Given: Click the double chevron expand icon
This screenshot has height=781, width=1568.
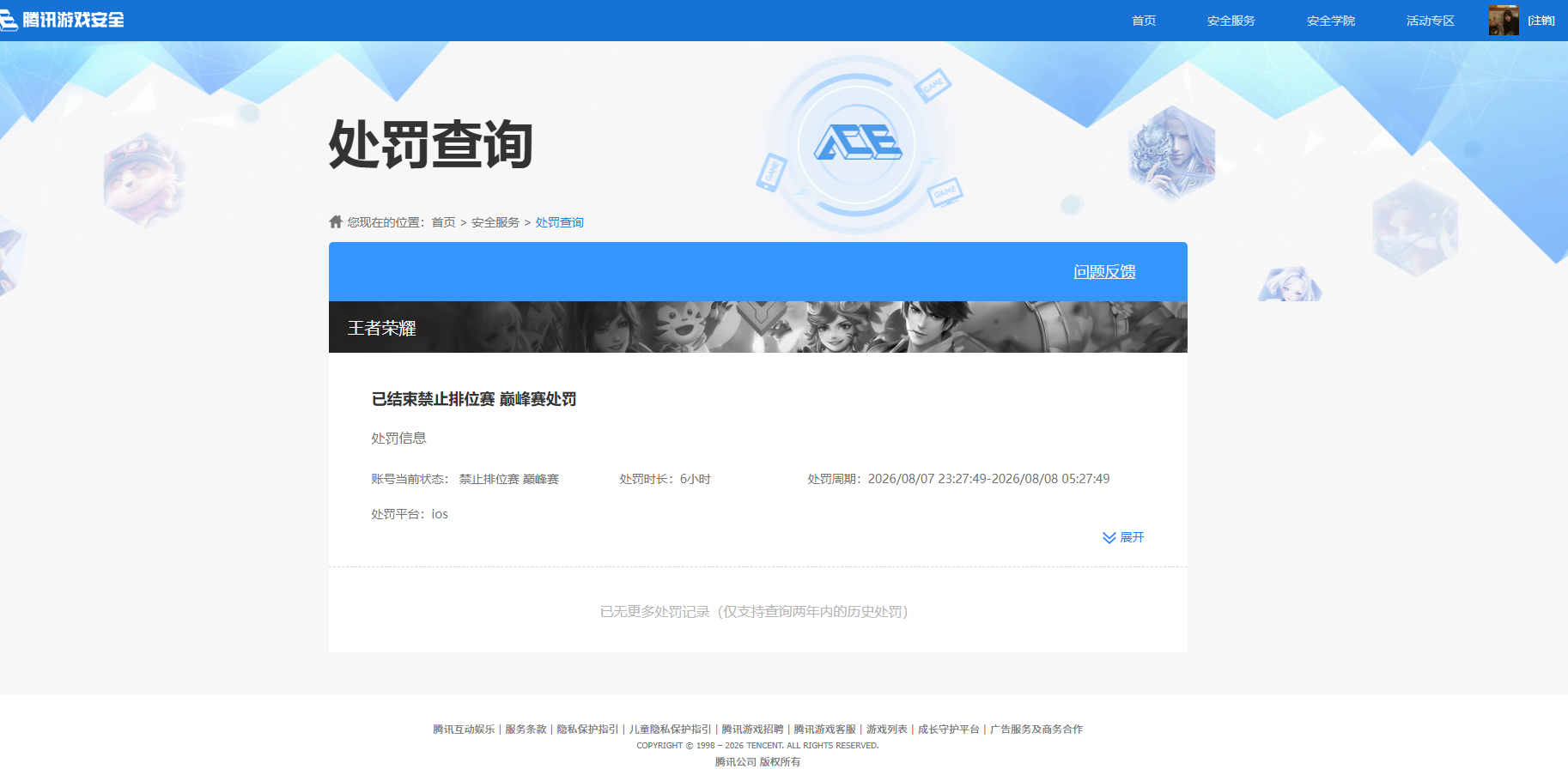Looking at the screenshot, I should click(1109, 537).
